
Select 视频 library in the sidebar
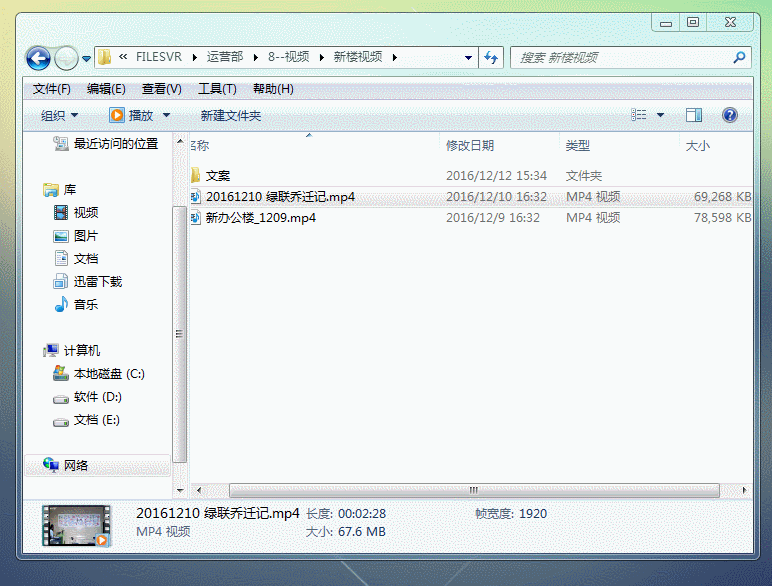pyautogui.click(x=76, y=213)
